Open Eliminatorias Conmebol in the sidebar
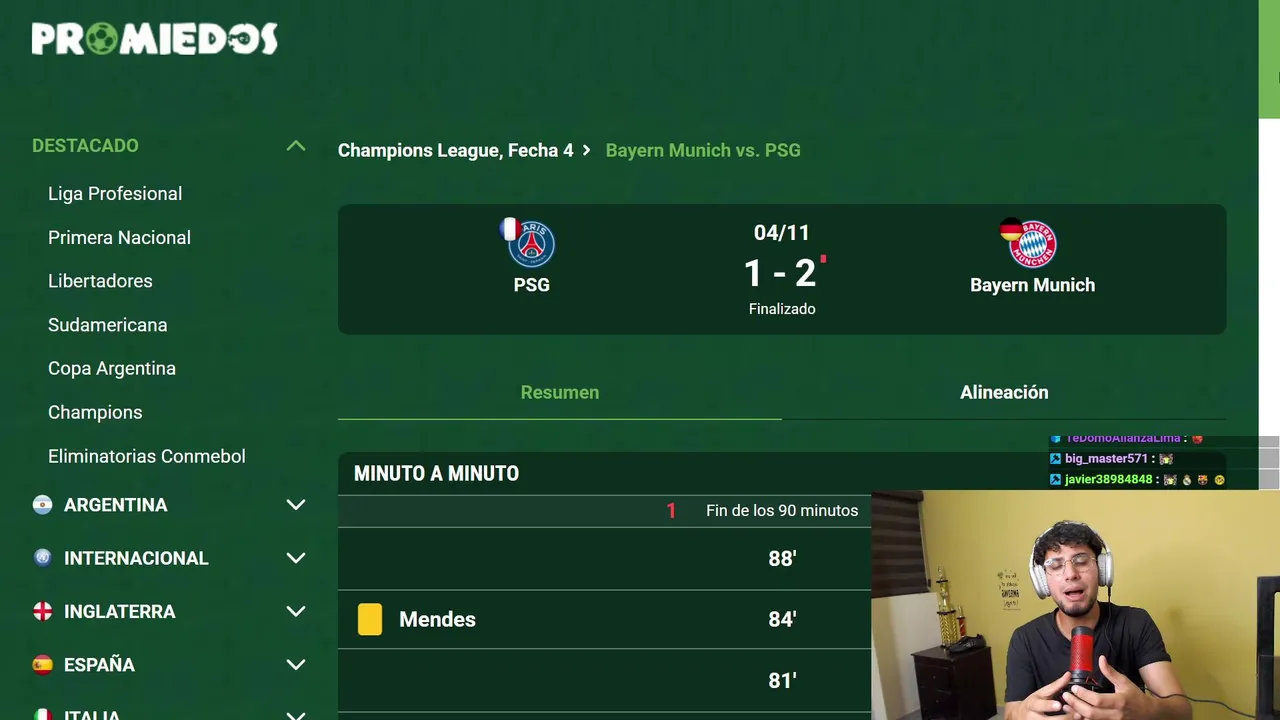 147,456
